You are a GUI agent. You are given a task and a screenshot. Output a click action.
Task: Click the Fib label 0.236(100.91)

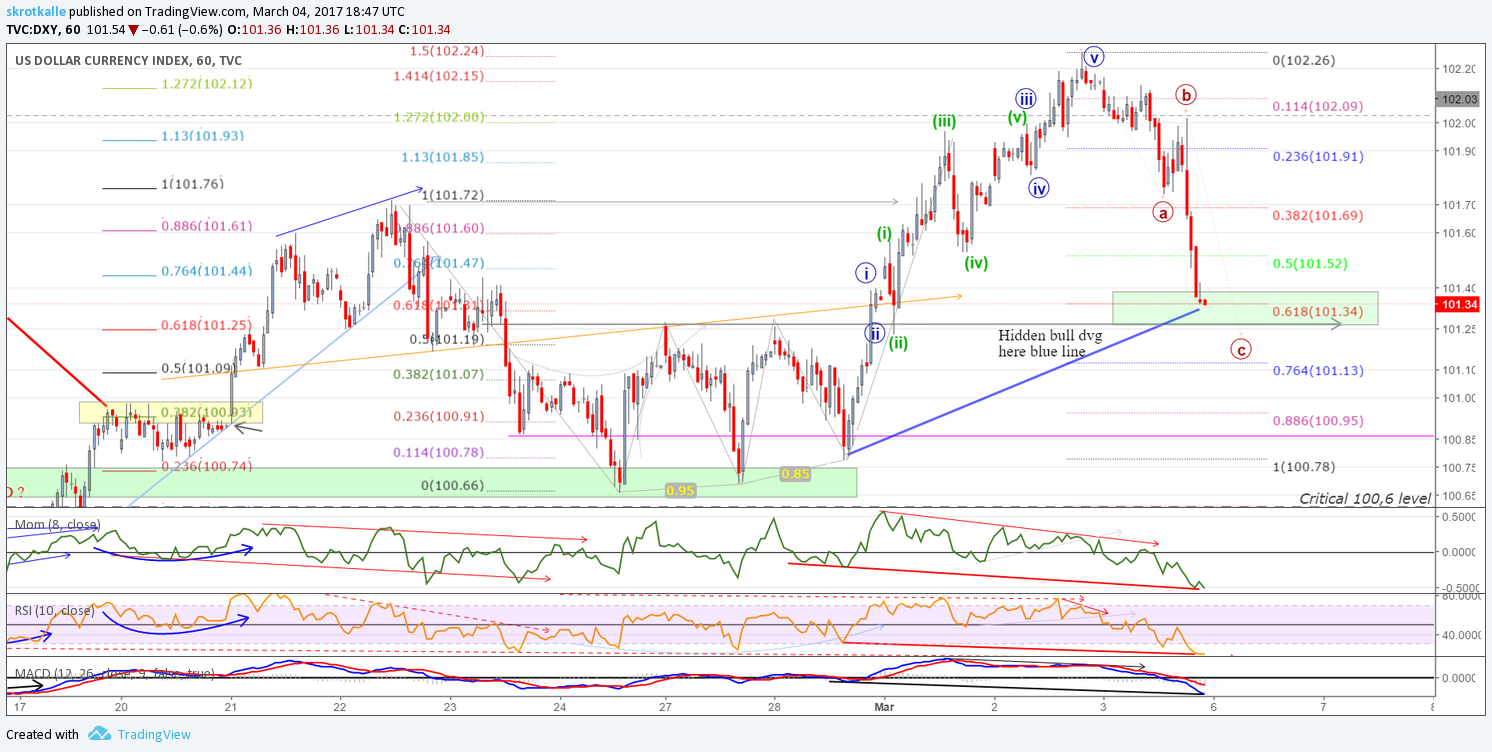(x=439, y=417)
